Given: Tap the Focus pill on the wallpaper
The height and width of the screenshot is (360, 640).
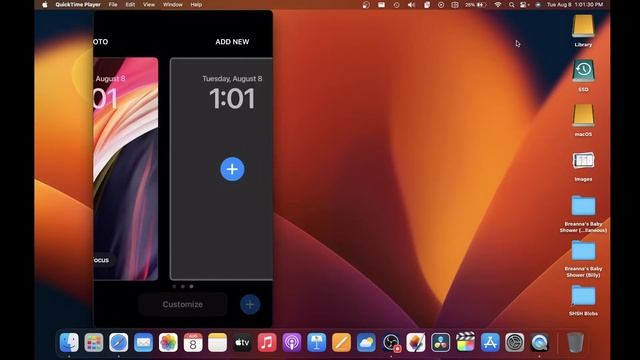Looking at the screenshot, I should [102, 260].
